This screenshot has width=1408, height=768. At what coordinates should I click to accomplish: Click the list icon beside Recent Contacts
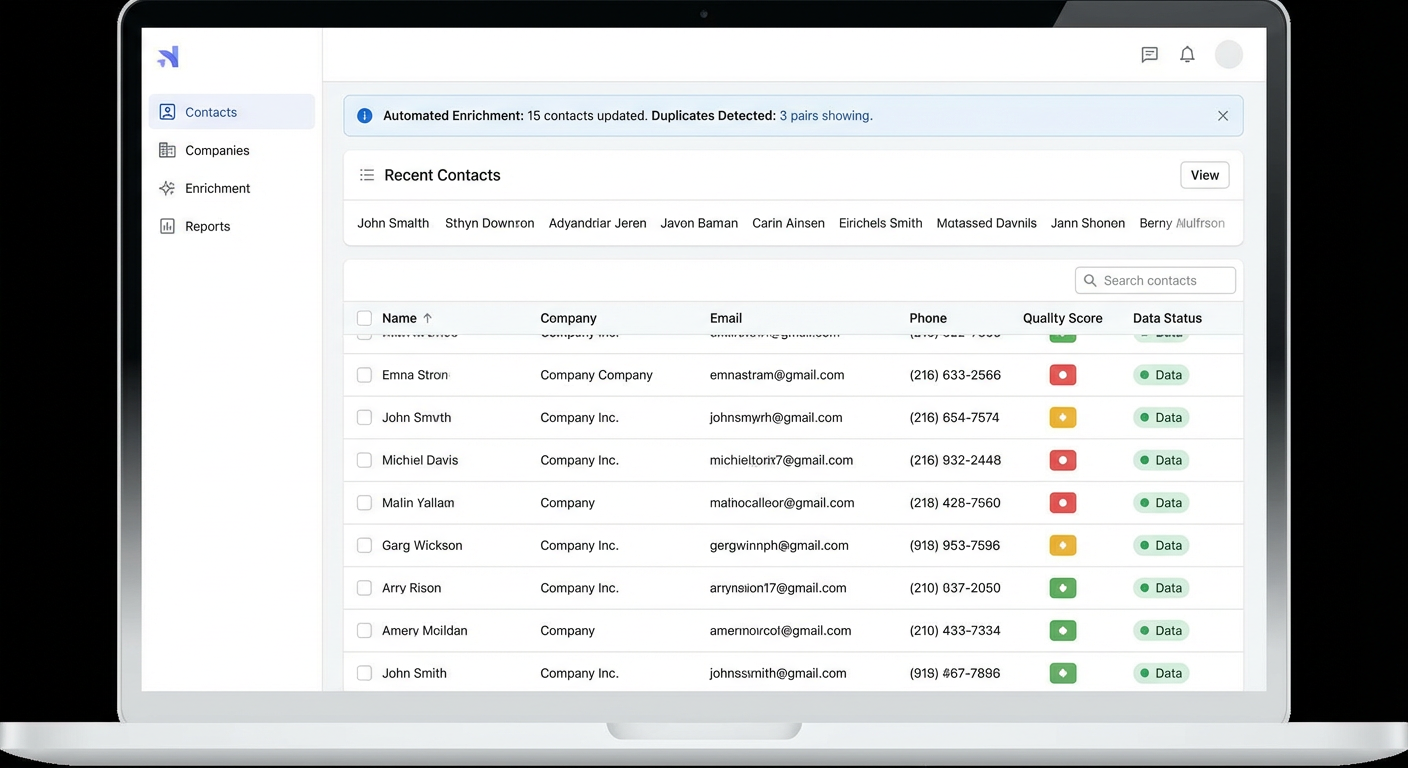[x=367, y=175]
